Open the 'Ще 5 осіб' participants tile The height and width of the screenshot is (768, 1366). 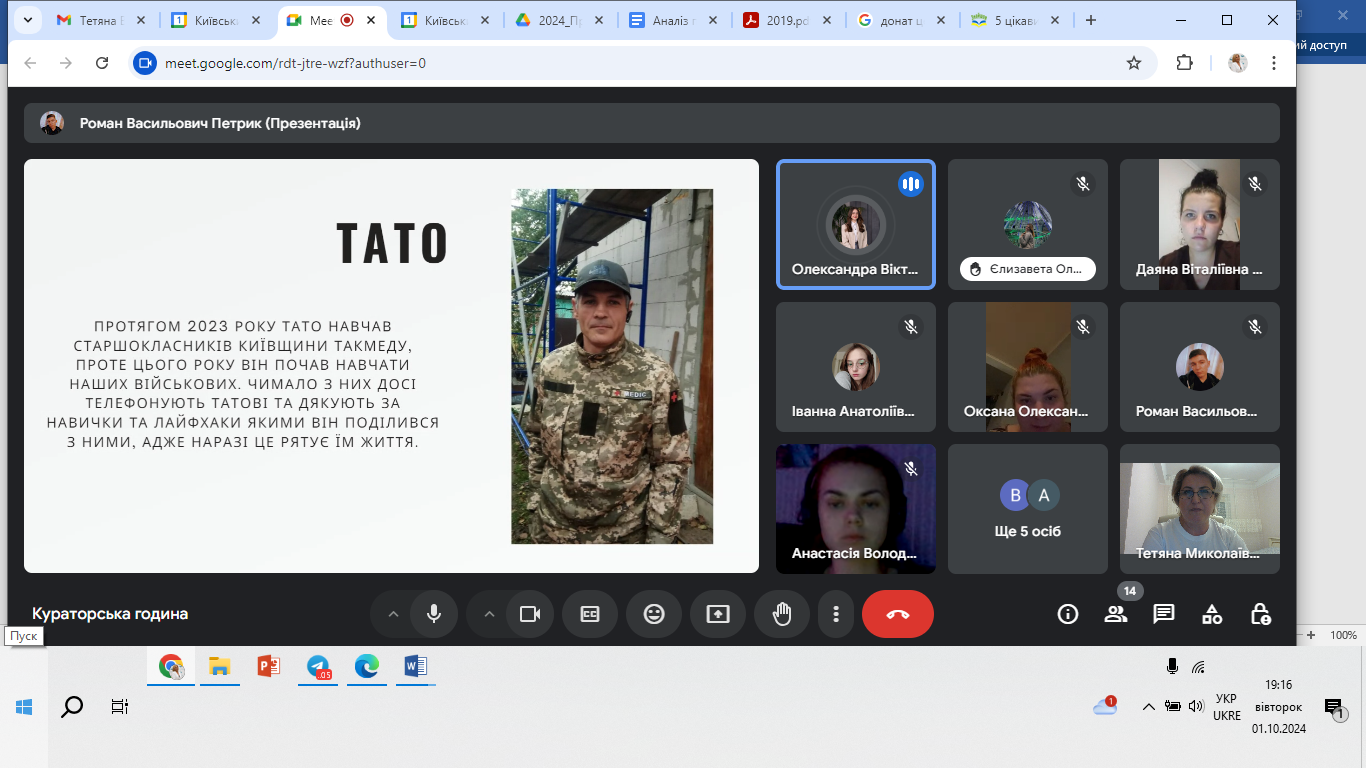1028,510
